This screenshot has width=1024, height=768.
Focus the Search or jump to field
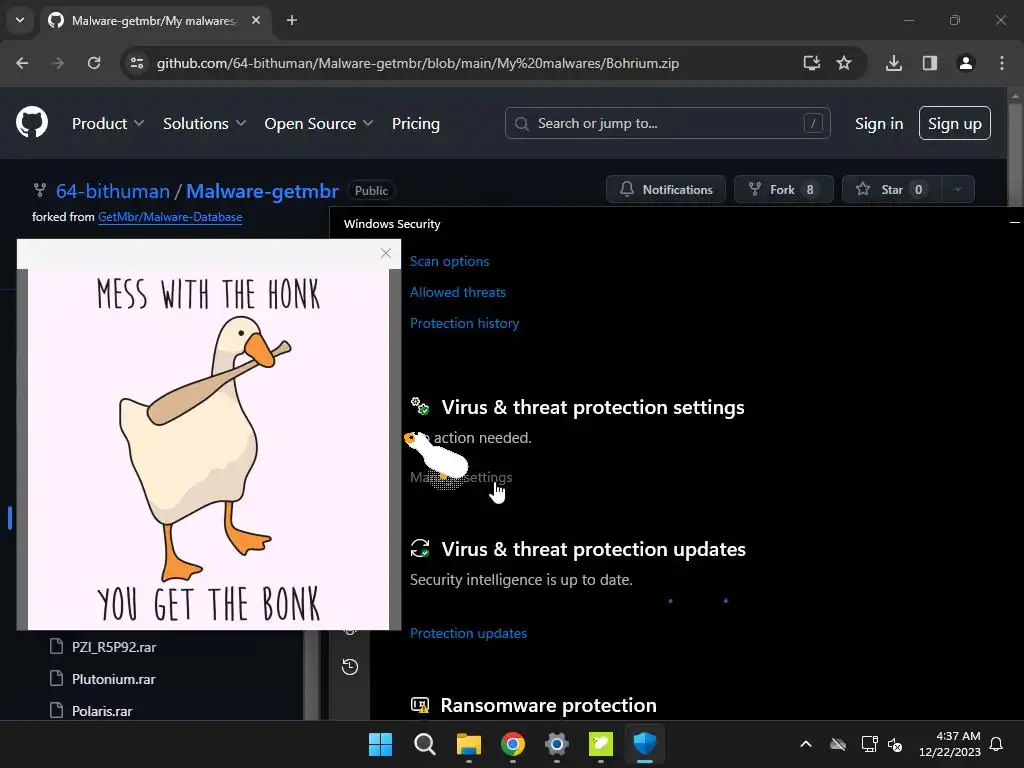point(667,123)
